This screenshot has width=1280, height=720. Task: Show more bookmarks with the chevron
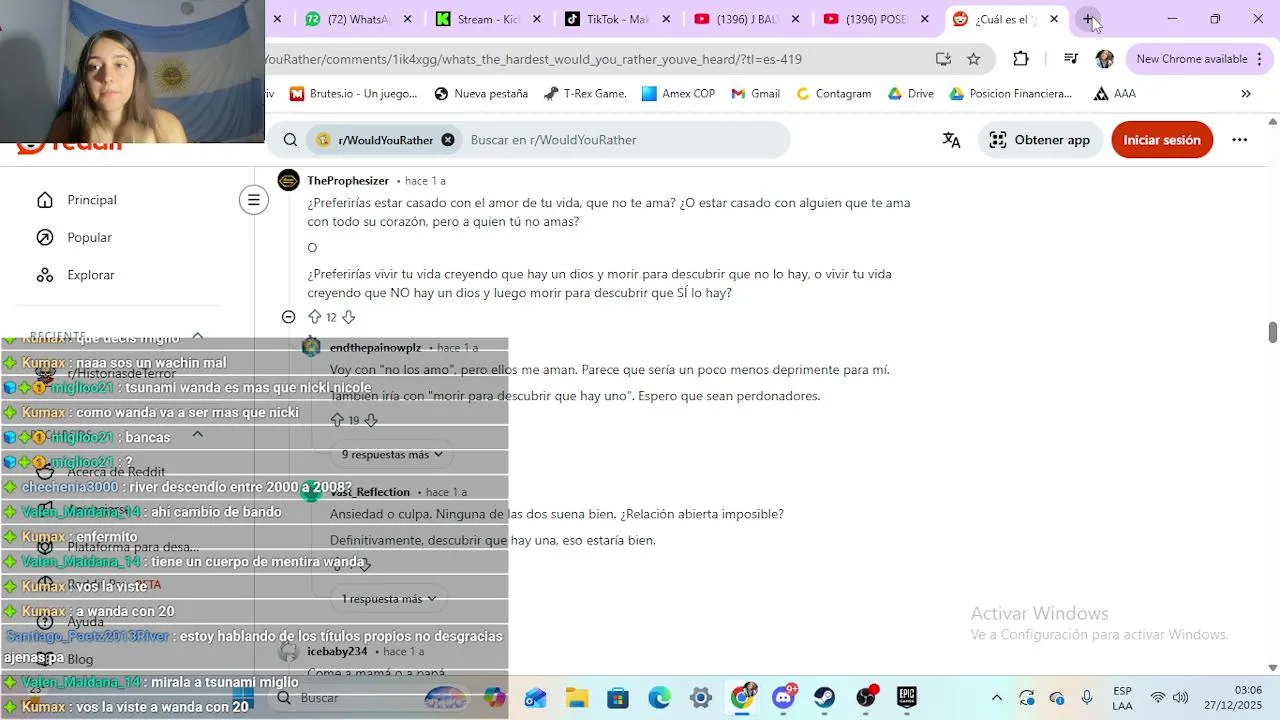click(x=1245, y=94)
